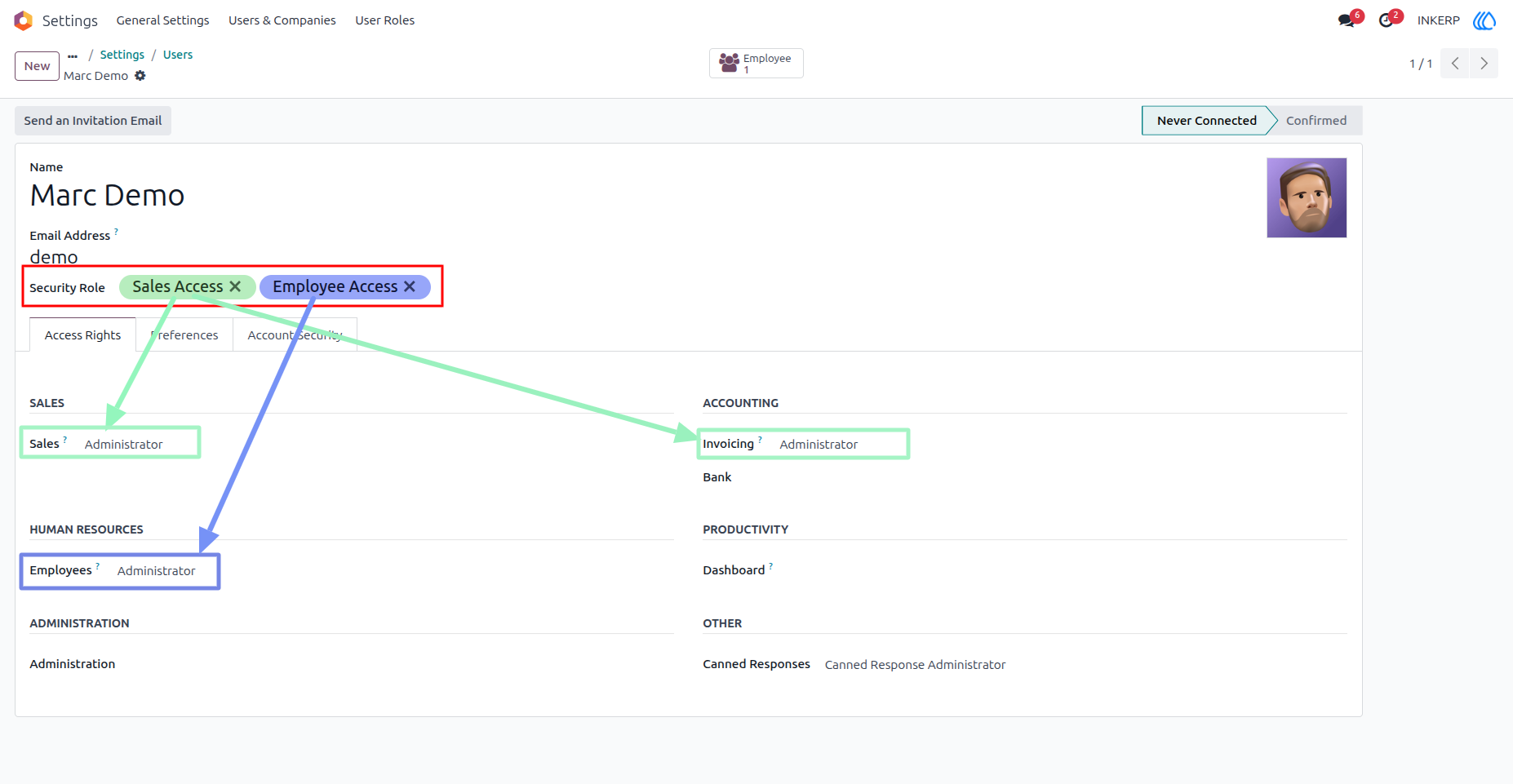1513x784 pixels.
Task: Select the Never Connected status
Action: point(1206,121)
